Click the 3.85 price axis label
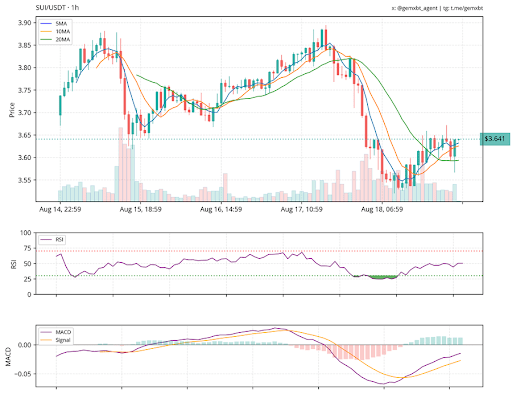This screenshot has height=394, width=512. [24, 45]
